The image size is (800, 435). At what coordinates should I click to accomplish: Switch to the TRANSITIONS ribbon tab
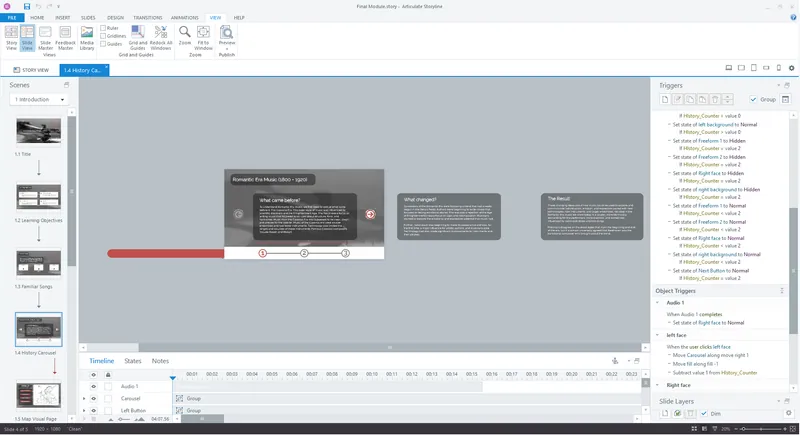[147, 17]
